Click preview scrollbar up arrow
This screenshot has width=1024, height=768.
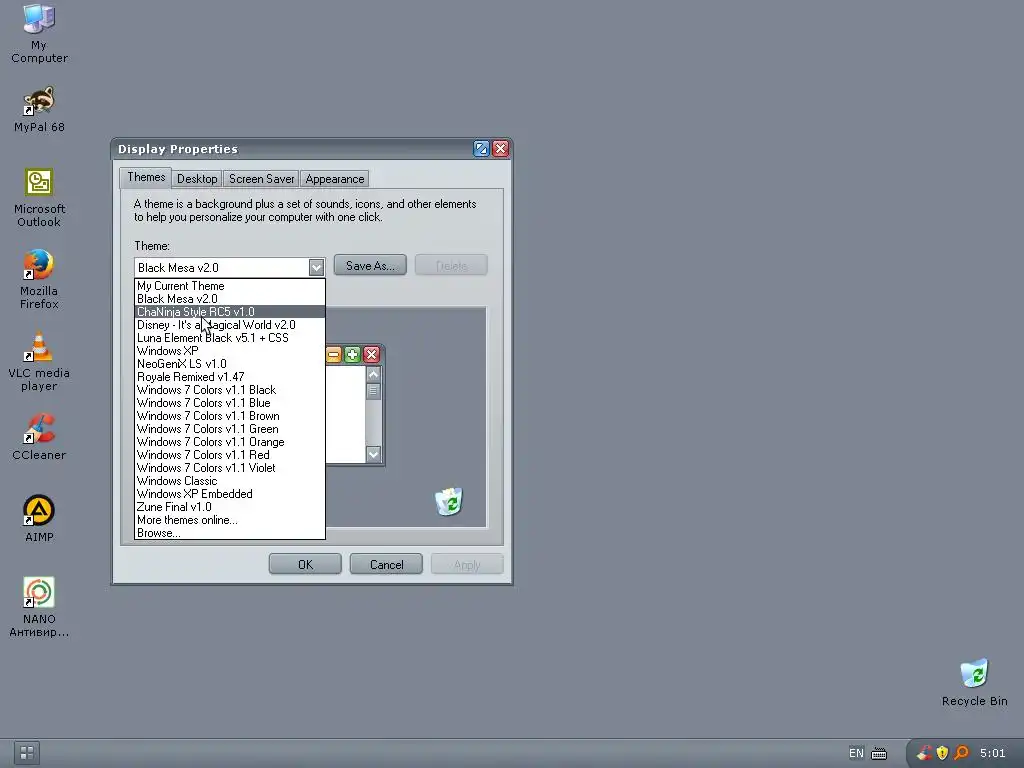pyautogui.click(x=374, y=374)
